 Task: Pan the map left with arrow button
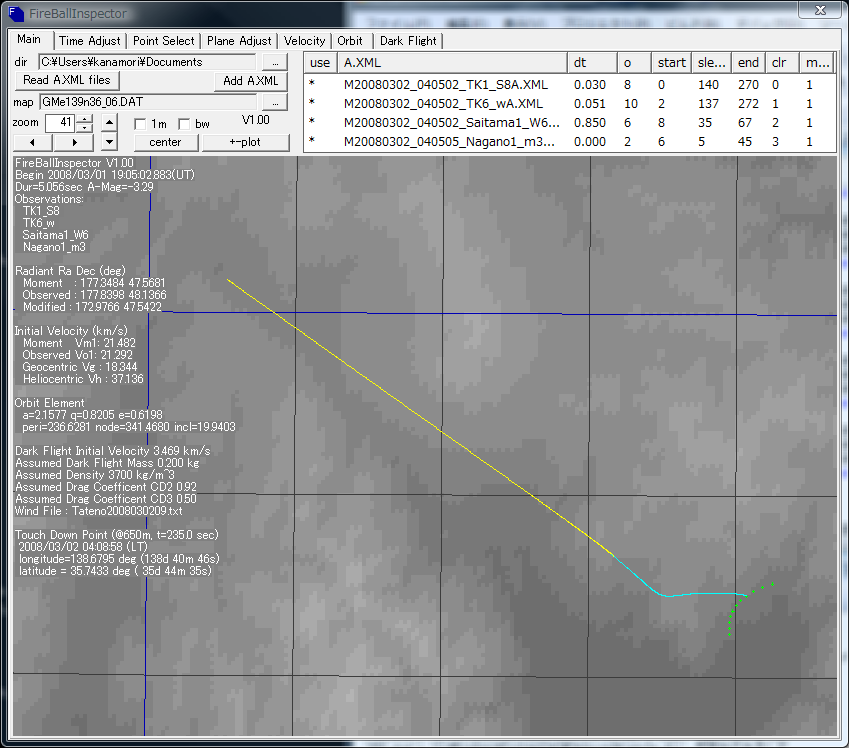pos(35,142)
